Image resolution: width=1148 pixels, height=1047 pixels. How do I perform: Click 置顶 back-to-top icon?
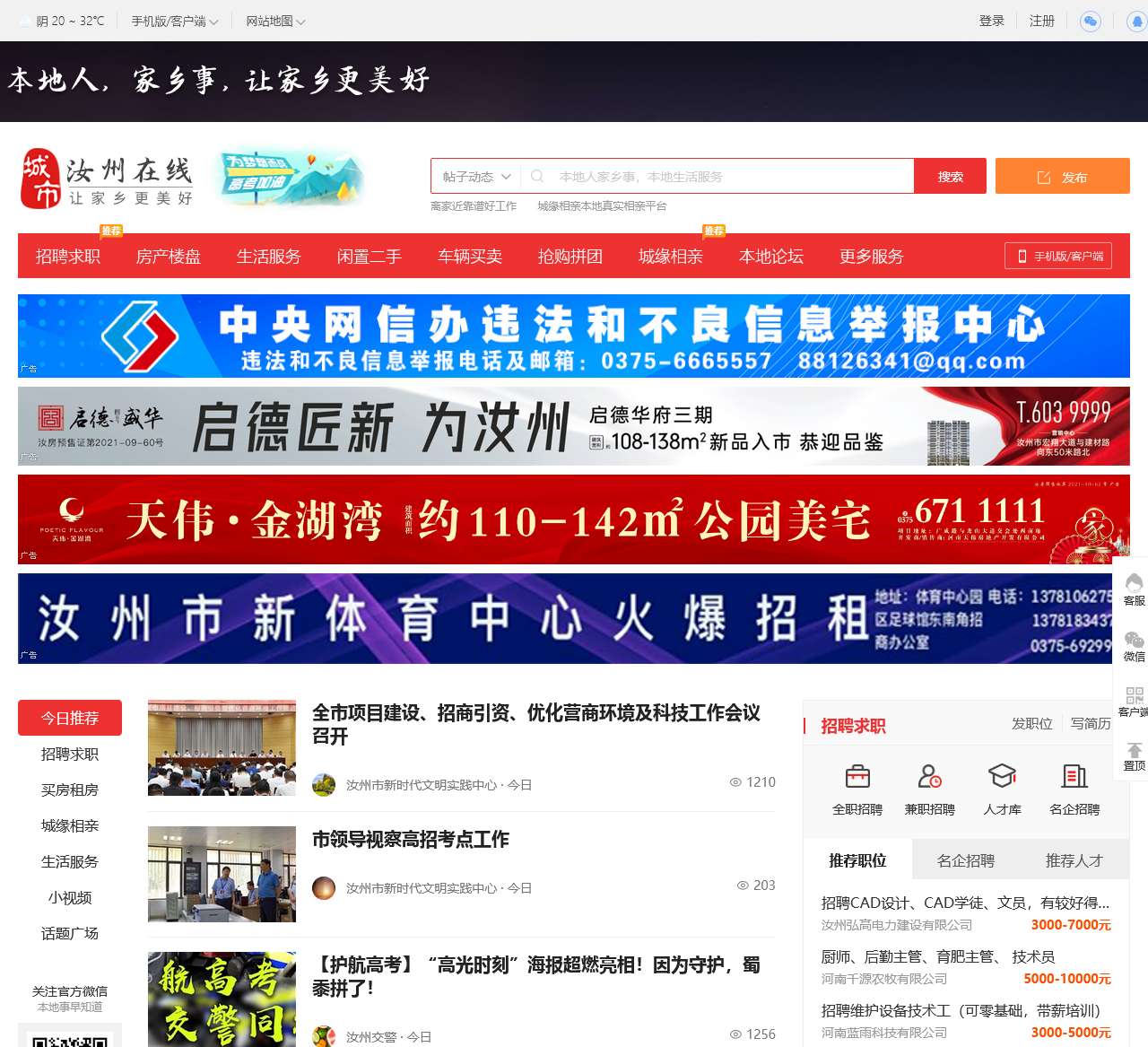[1135, 756]
